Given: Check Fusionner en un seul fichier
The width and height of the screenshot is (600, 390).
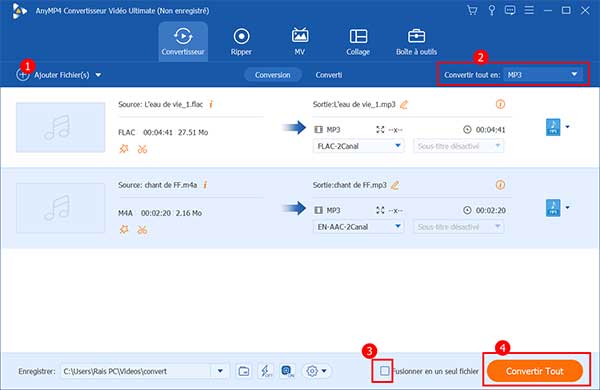Looking at the screenshot, I should coord(385,370).
